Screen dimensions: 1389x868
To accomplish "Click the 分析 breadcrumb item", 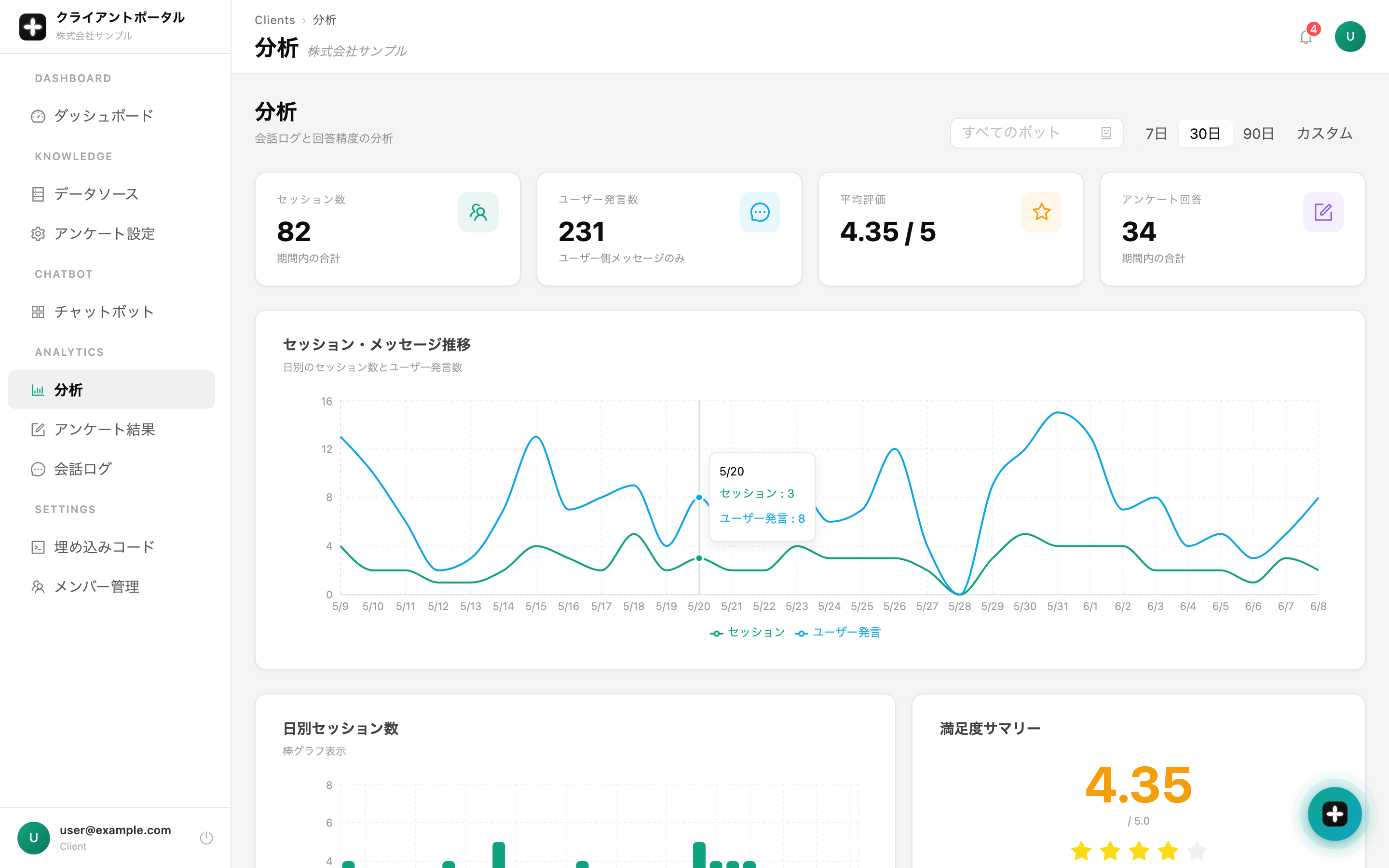I will click(324, 20).
